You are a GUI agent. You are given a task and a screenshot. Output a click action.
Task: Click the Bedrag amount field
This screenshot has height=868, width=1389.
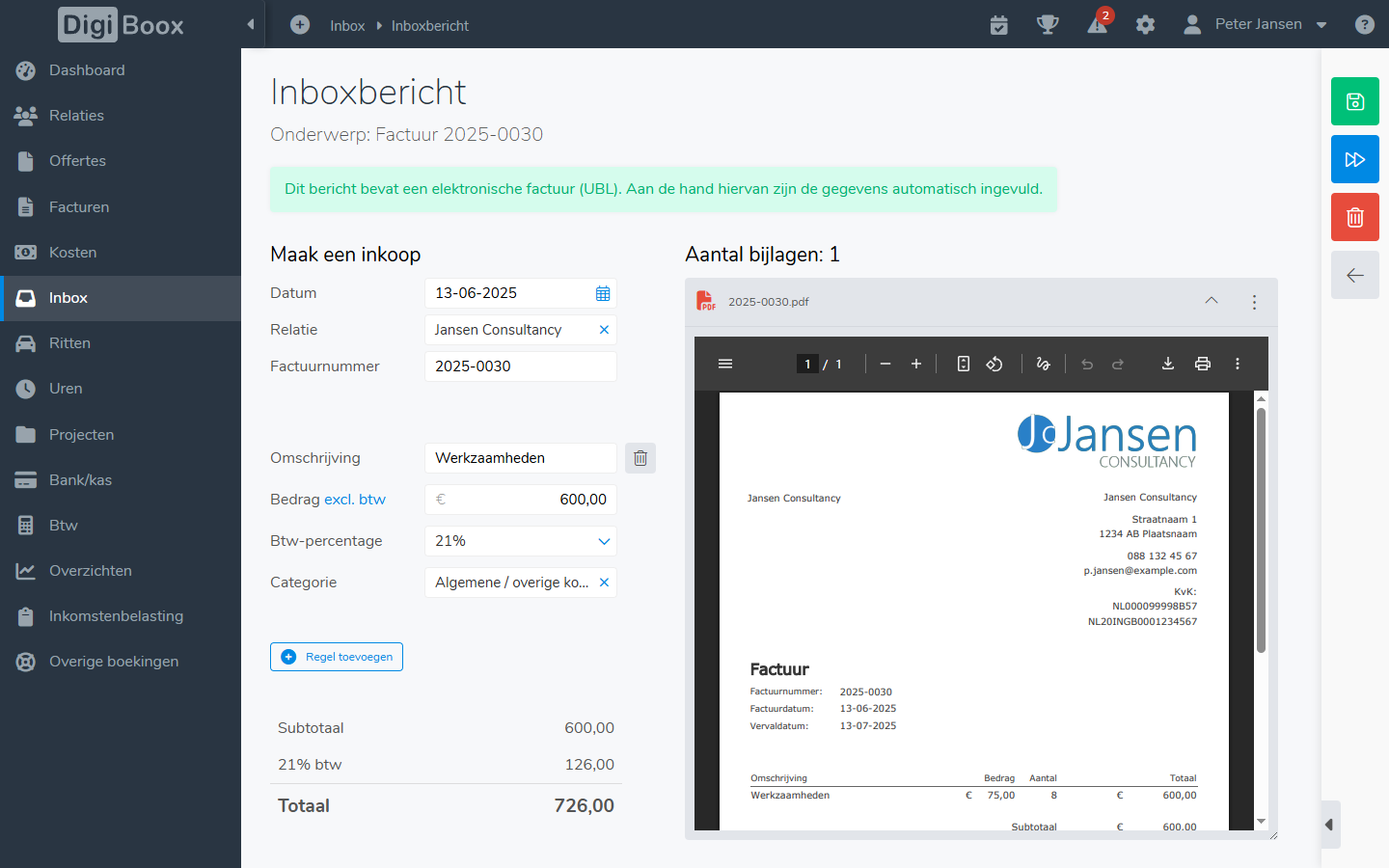point(521,500)
